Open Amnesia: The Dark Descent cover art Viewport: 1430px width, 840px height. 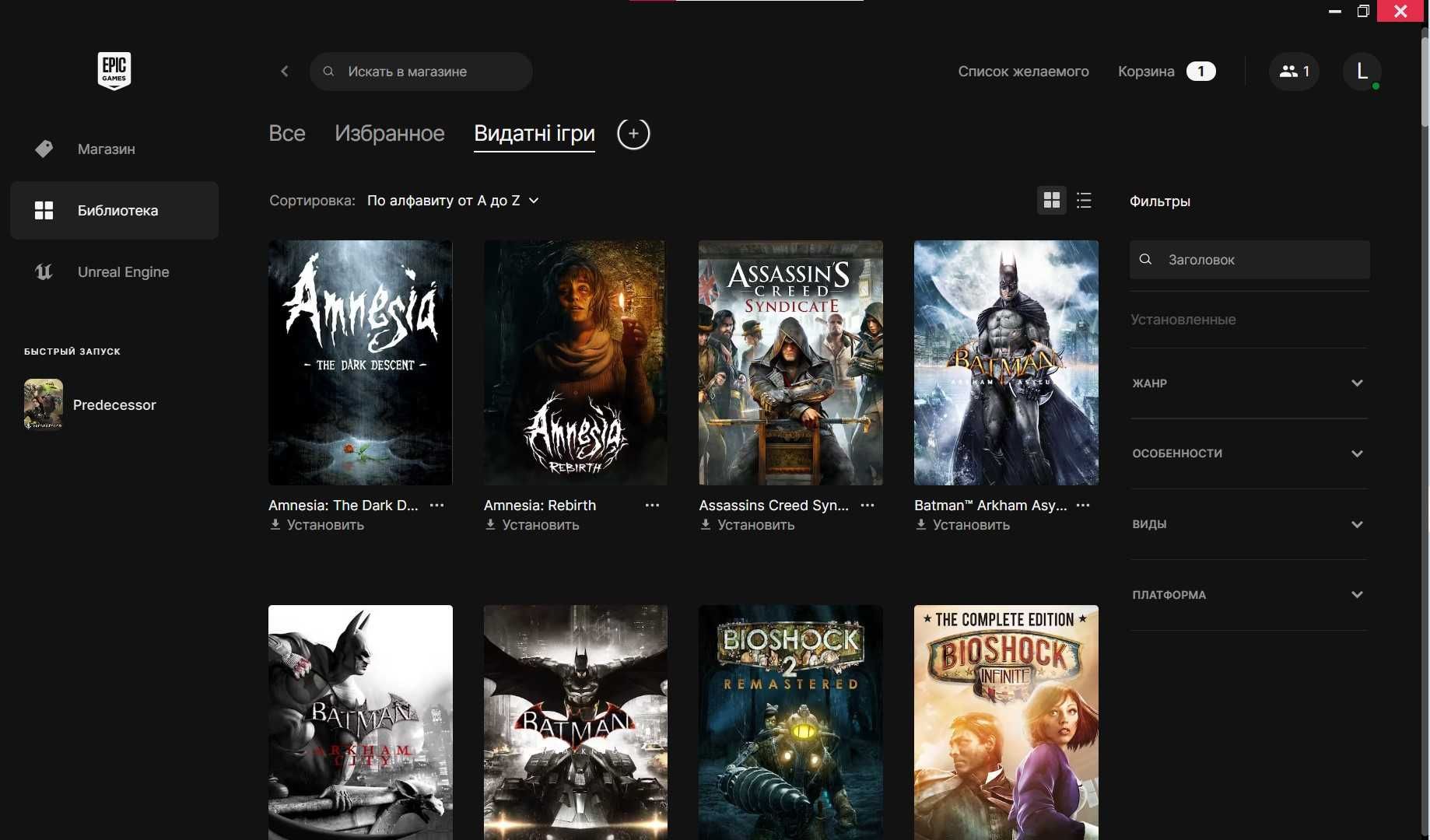point(360,362)
